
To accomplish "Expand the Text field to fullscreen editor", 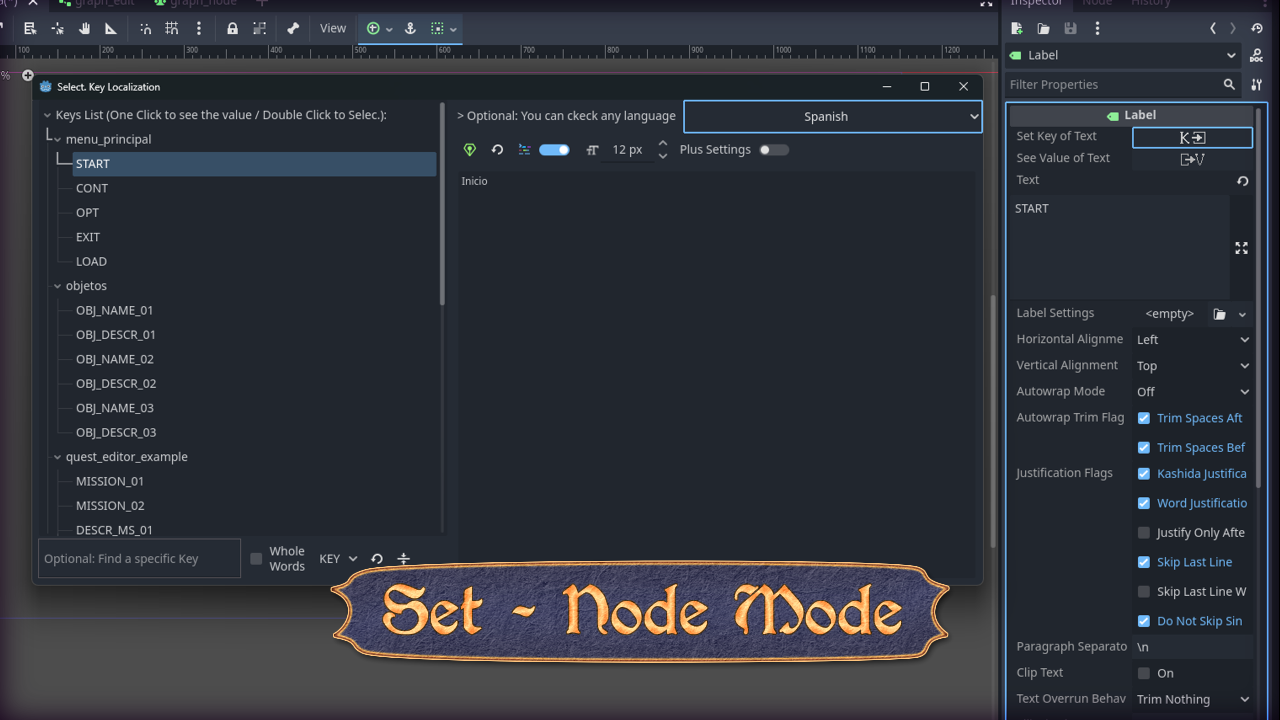I will point(1241,248).
